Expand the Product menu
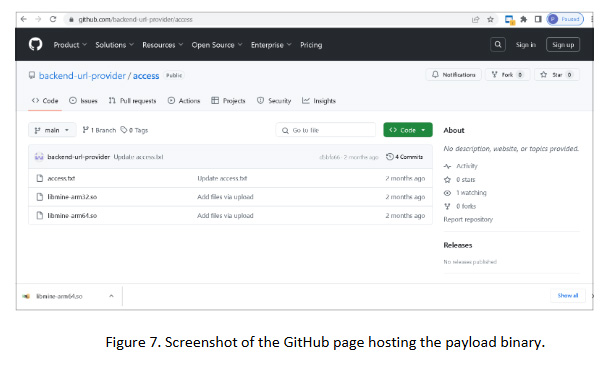 [70, 45]
